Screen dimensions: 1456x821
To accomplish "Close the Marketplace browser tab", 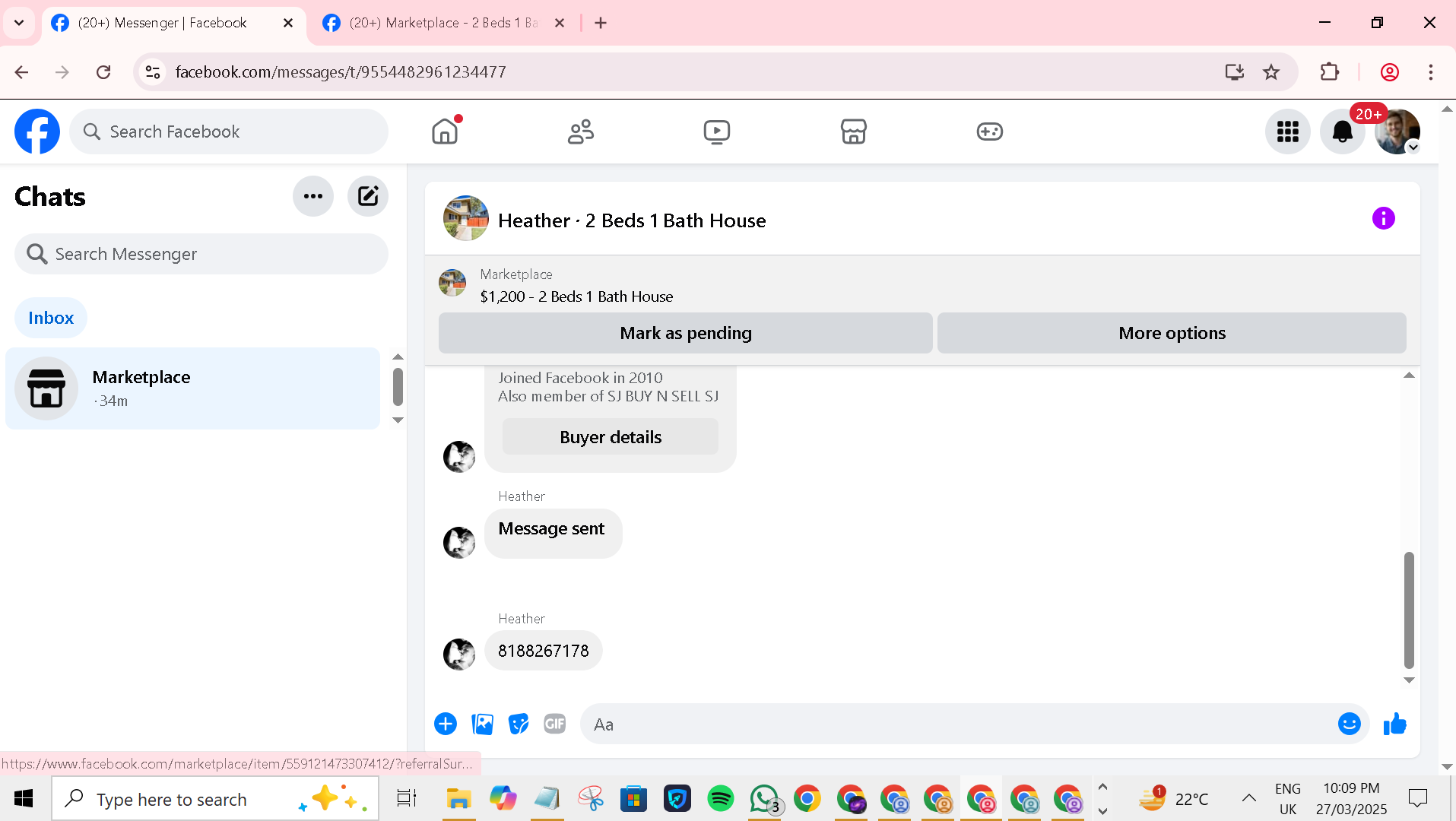I will [560, 23].
